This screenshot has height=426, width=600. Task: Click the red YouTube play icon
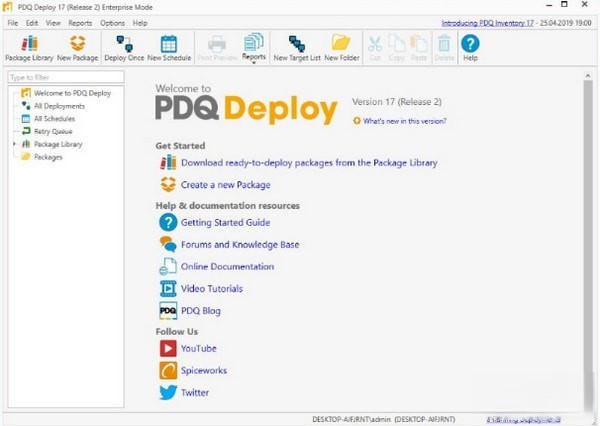click(168, 348)
